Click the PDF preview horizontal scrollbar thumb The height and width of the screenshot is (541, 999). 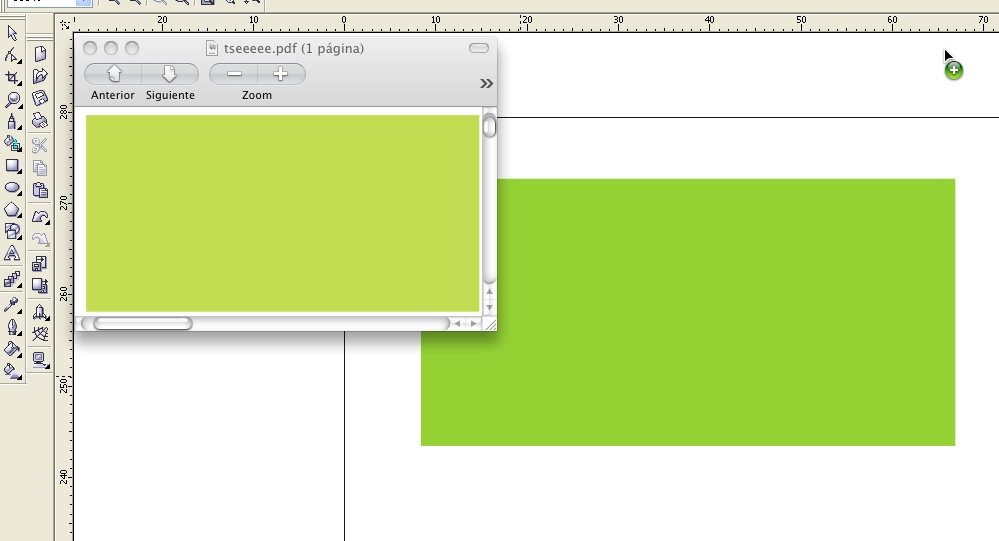coord(142,323)
